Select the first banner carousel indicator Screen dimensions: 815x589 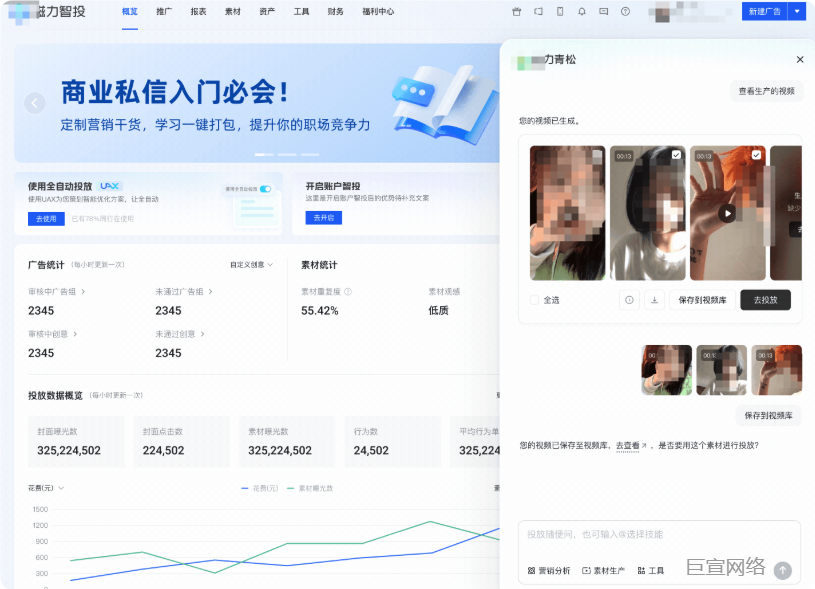coord(264,154)
